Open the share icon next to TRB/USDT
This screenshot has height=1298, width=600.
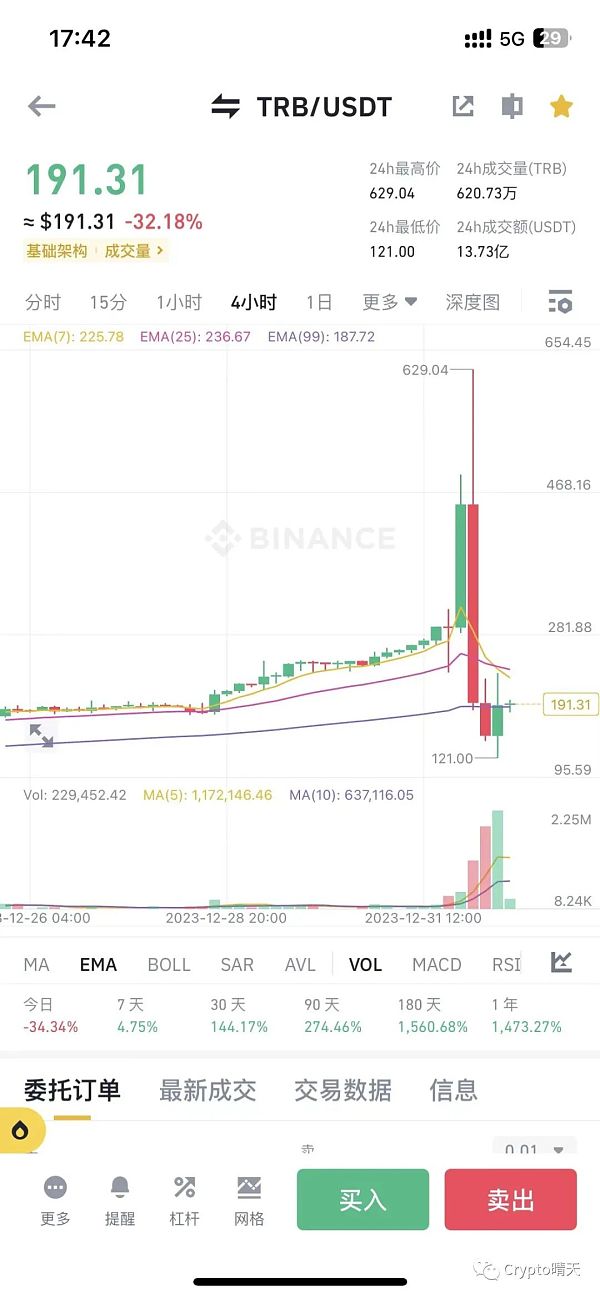click(x=463, y=106)
